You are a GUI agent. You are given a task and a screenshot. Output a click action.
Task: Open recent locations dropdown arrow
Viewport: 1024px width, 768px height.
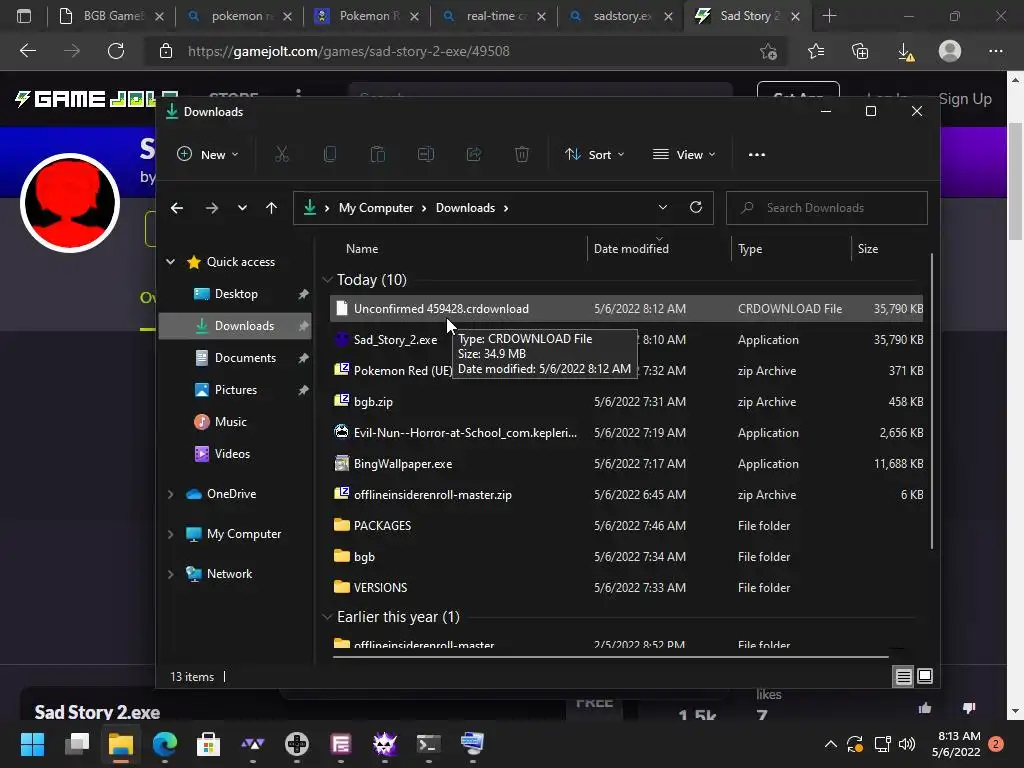tap(242, 208)
